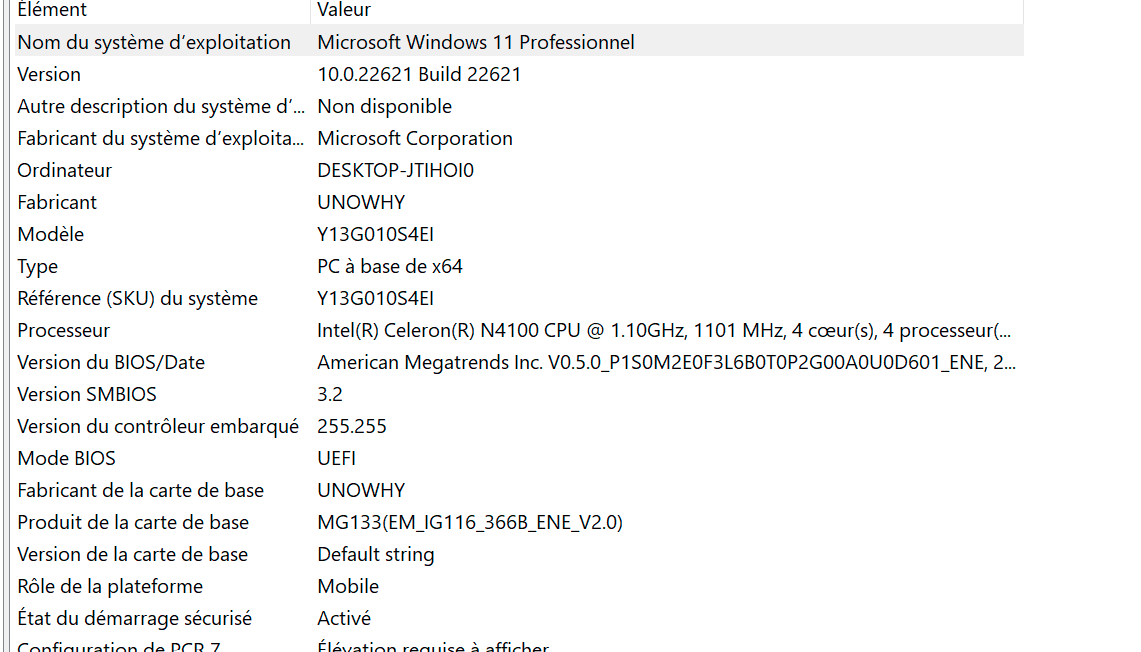Click the 'Élément' column header

click(x=52, y=10)
